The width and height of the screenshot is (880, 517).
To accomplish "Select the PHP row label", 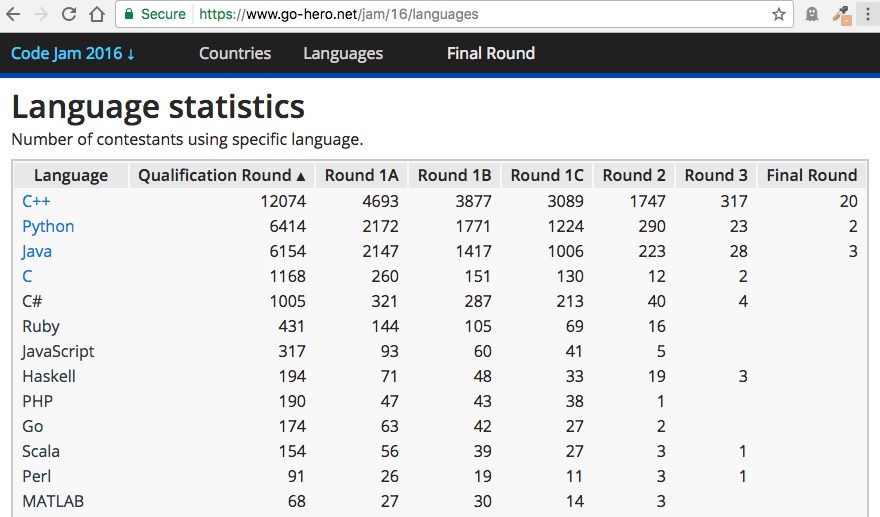I will coord(38,401).
